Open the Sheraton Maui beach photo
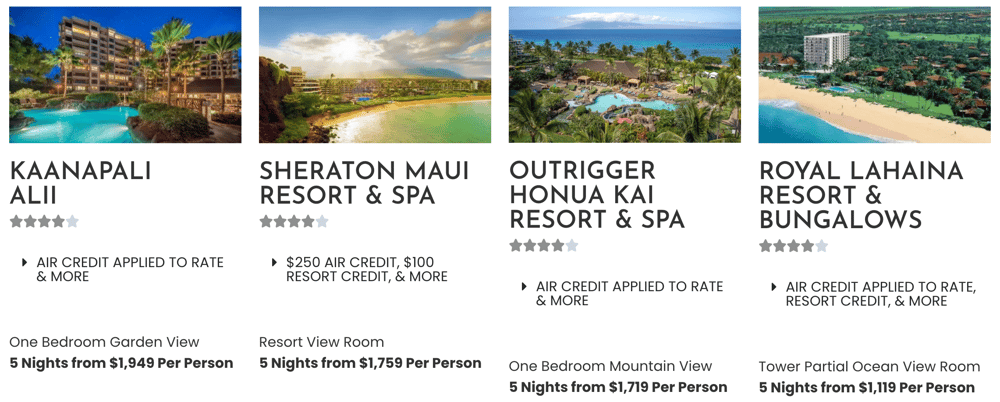This screenshot has height=402, width=1000. coord(375,75)
